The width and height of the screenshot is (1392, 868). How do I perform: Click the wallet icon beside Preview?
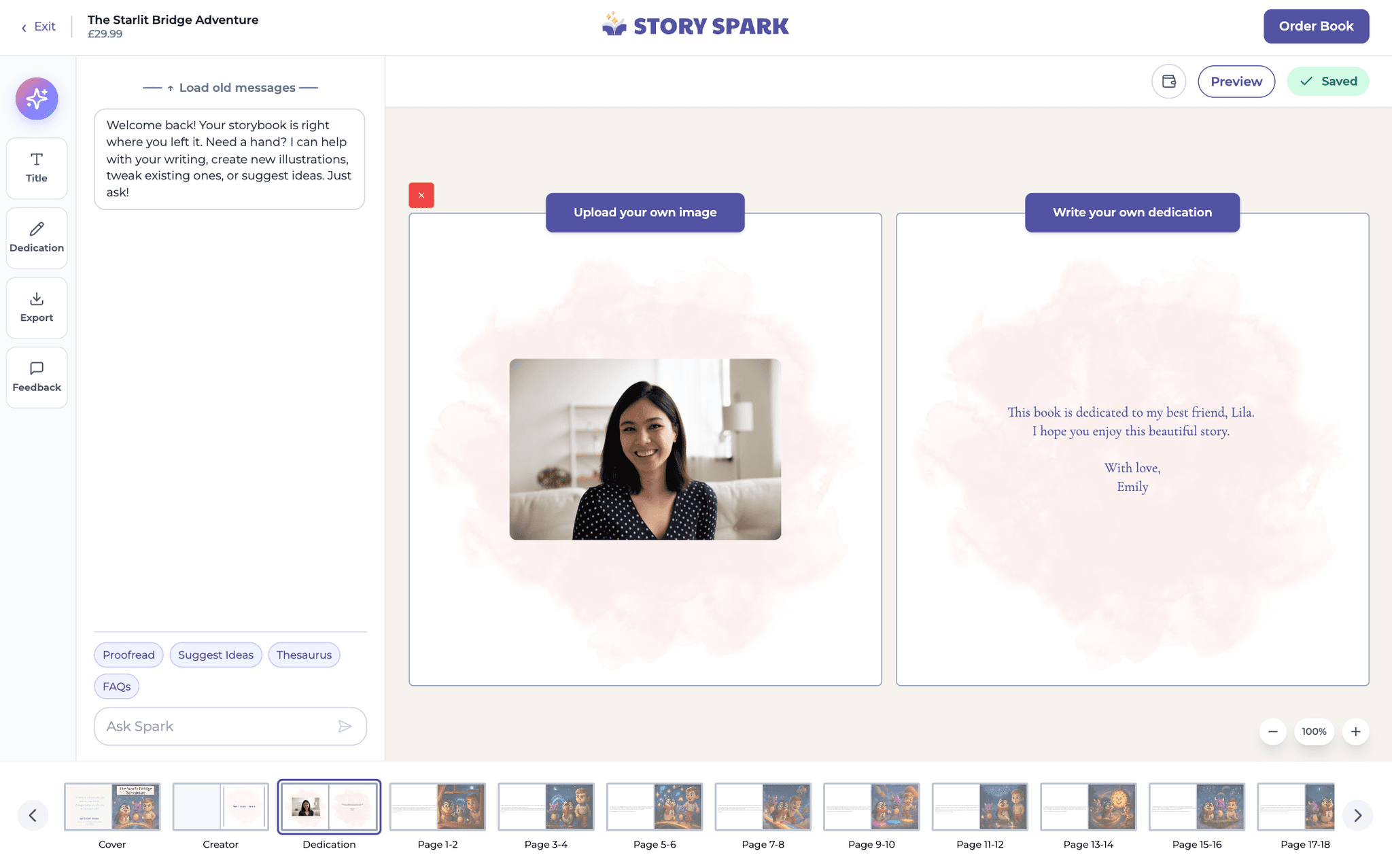[1168, 82]
